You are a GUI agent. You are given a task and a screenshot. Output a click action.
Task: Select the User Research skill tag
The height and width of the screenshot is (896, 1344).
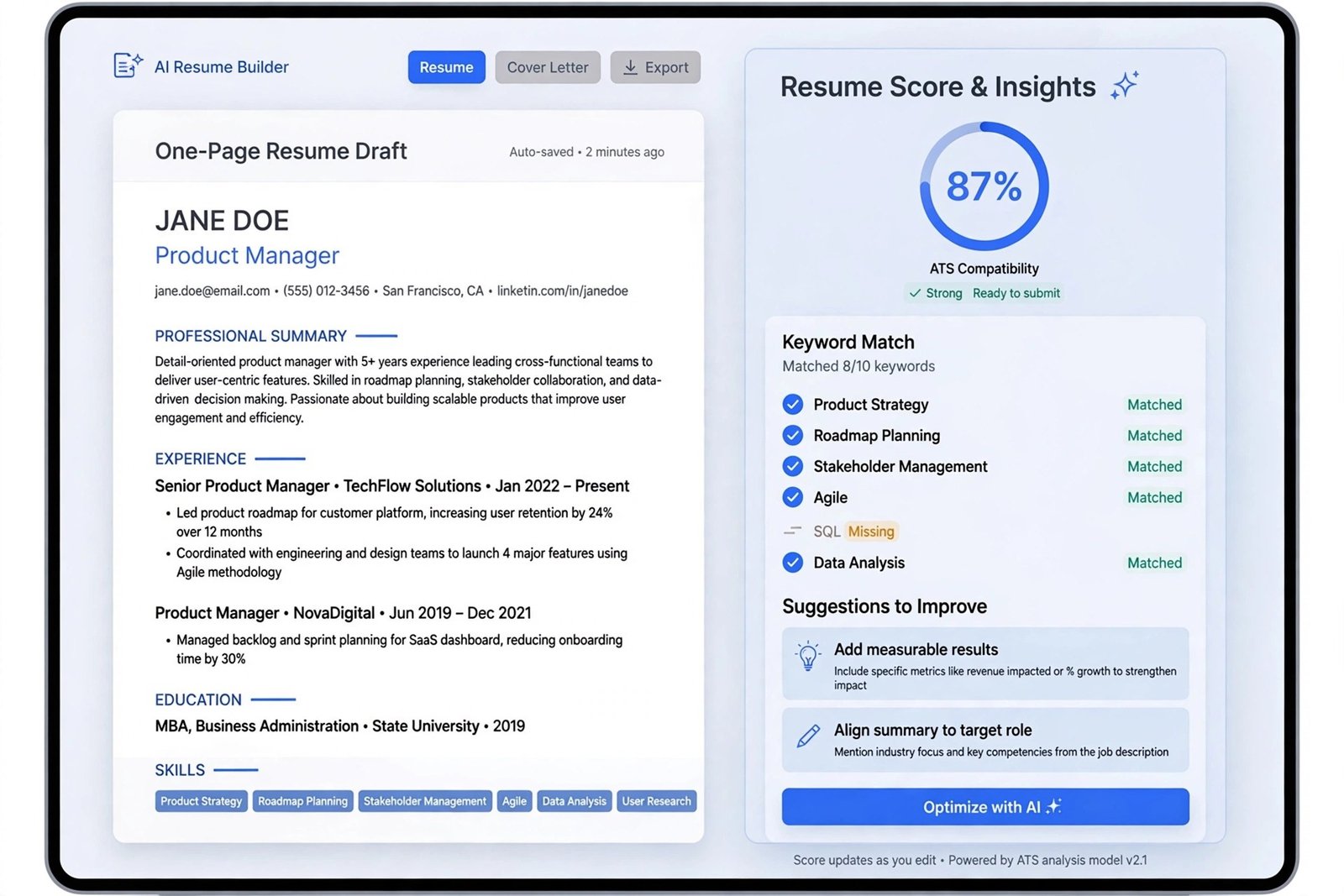(657, 801)
